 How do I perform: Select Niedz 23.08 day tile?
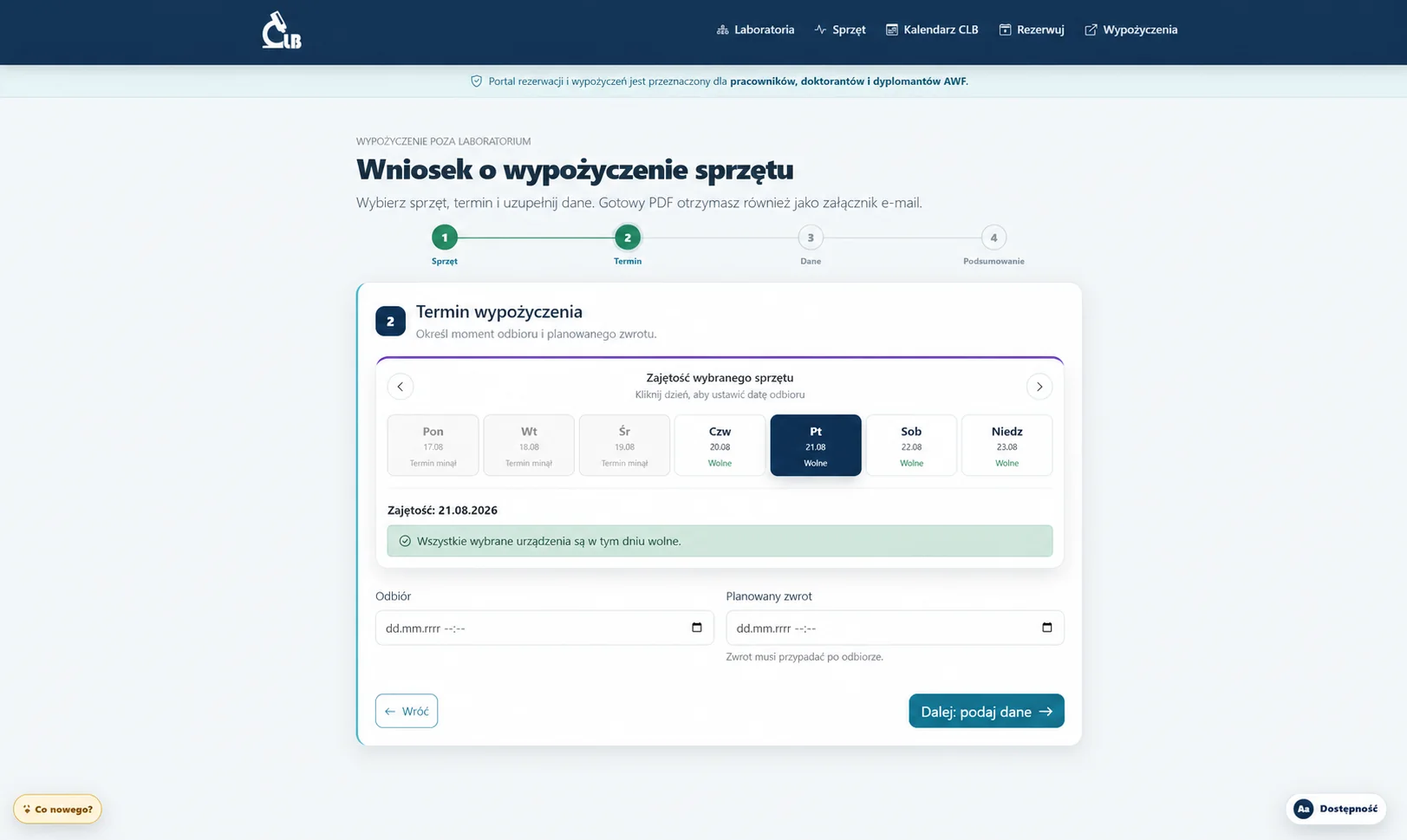coord(1006,446)
